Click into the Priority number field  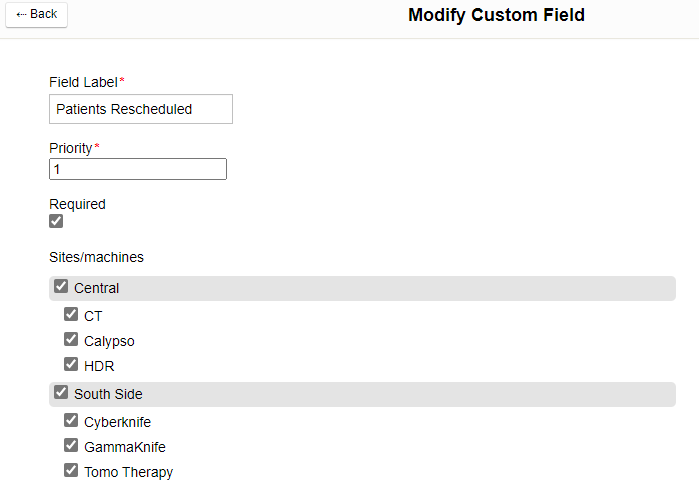click(138, 169)
